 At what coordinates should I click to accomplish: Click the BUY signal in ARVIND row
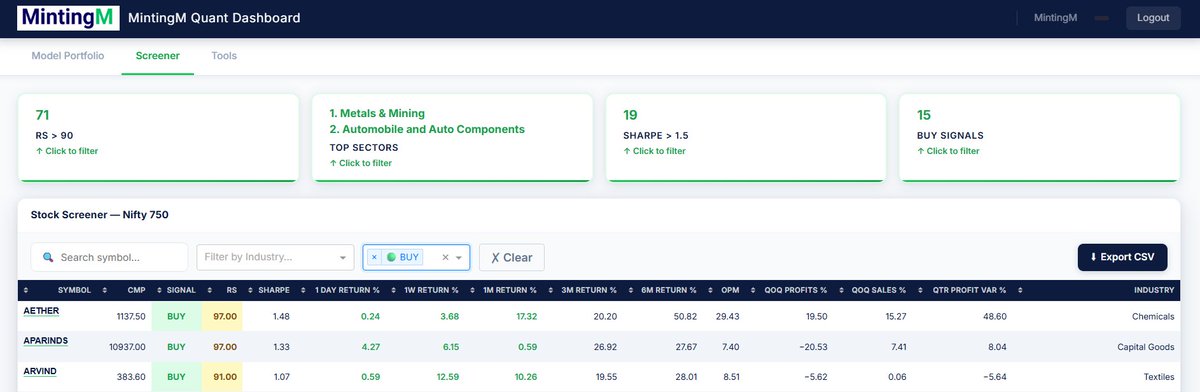[177, 377]
